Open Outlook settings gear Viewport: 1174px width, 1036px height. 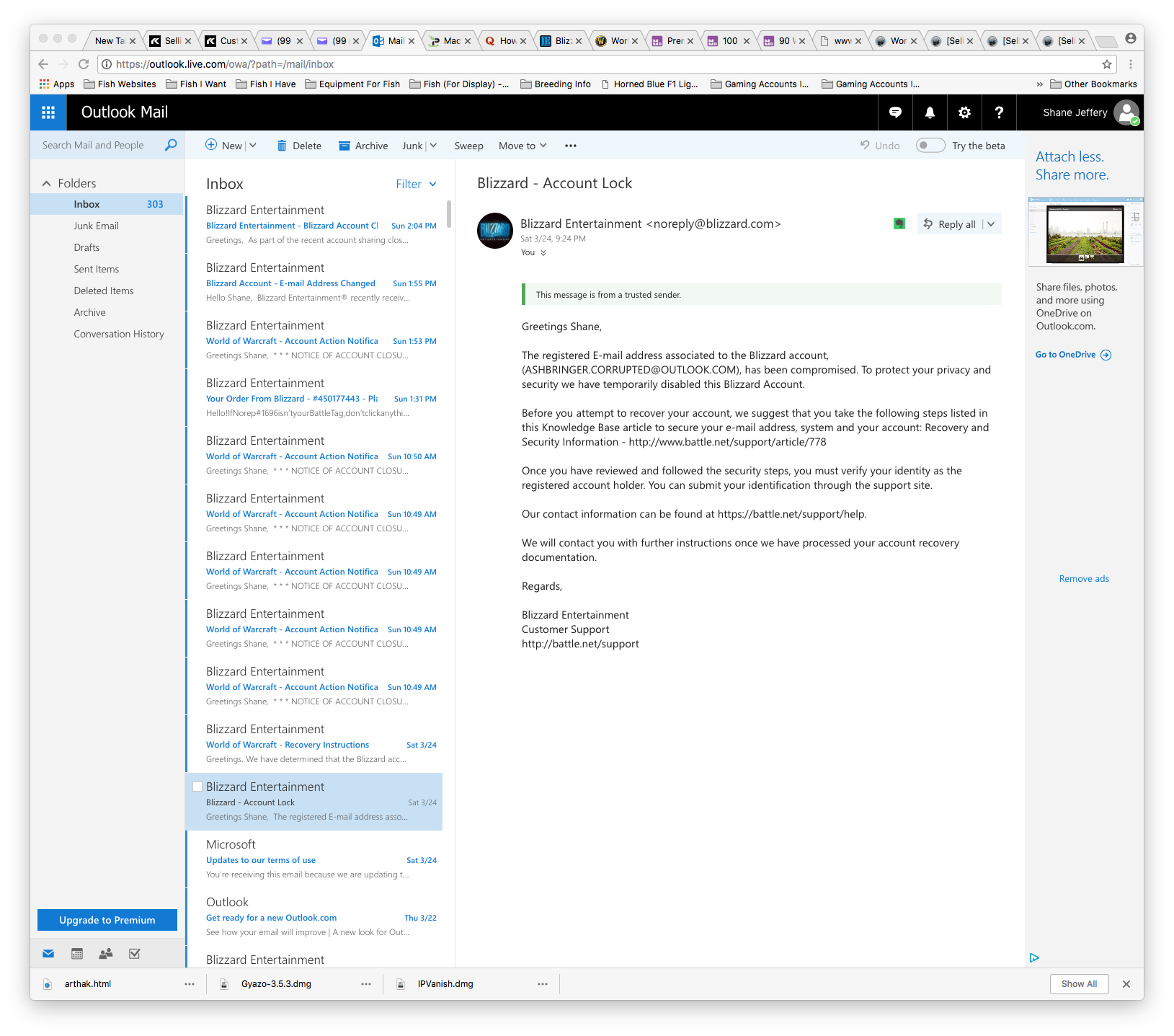click(x=964, y=112)
